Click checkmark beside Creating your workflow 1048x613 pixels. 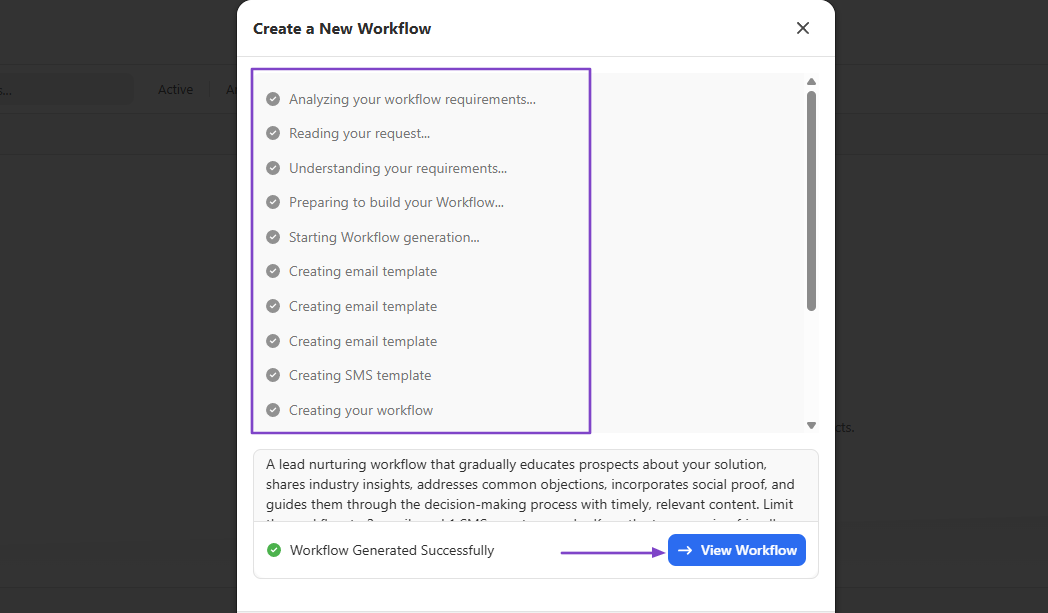(x=273, y=410)
